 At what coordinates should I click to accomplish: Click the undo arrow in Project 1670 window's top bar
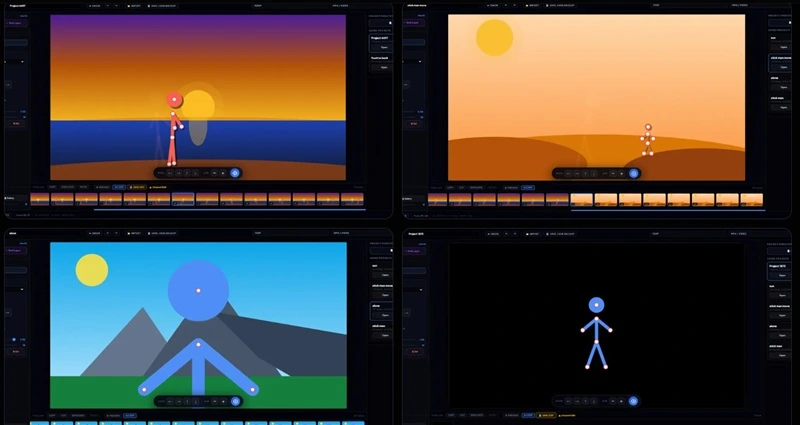tap(506, 234)
